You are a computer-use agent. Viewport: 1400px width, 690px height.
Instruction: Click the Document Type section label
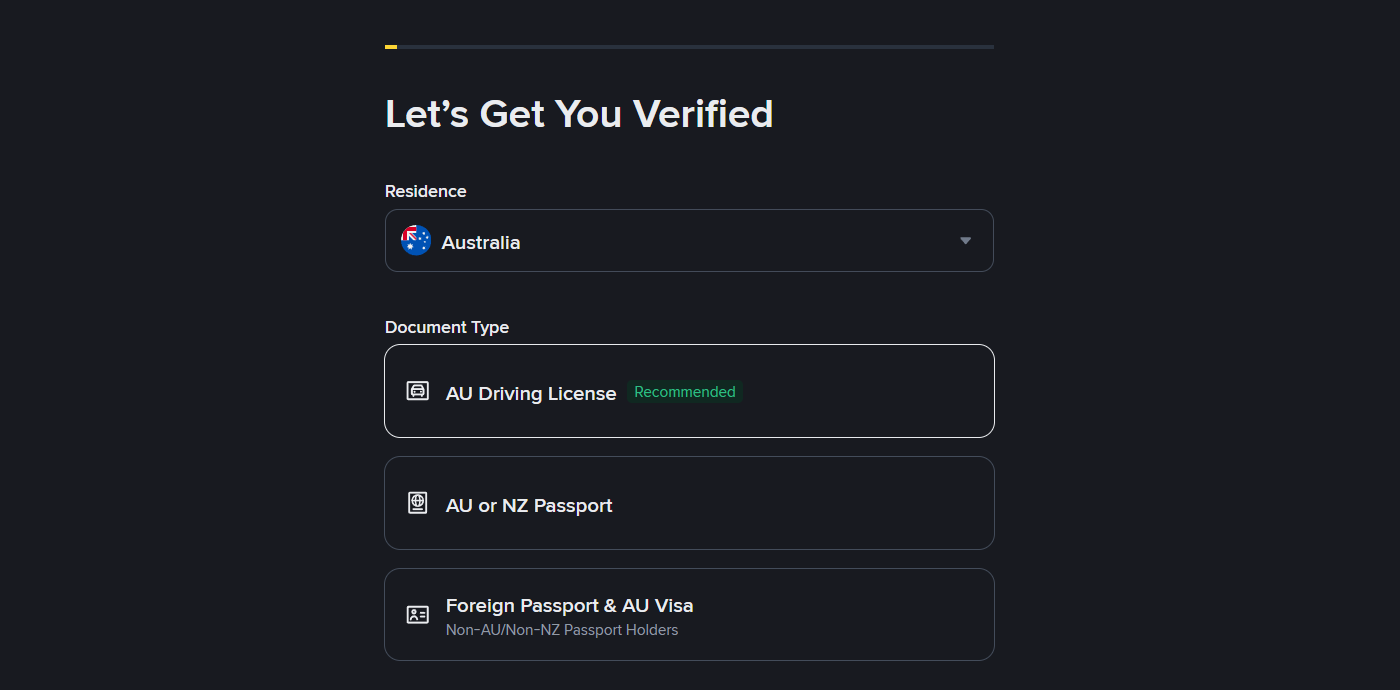pyautogui.click(x=446, y=327)
